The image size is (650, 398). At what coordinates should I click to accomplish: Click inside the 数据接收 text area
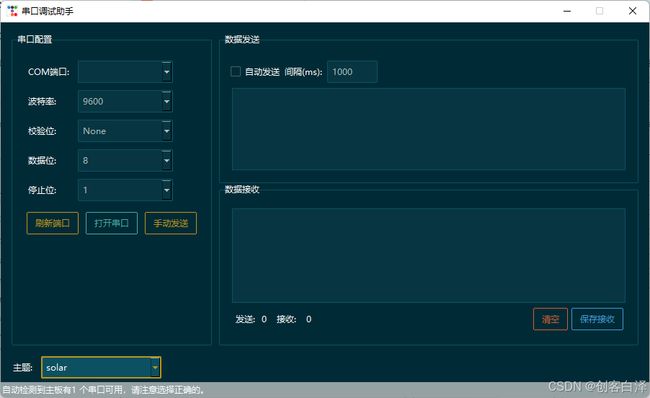point(429,255)
